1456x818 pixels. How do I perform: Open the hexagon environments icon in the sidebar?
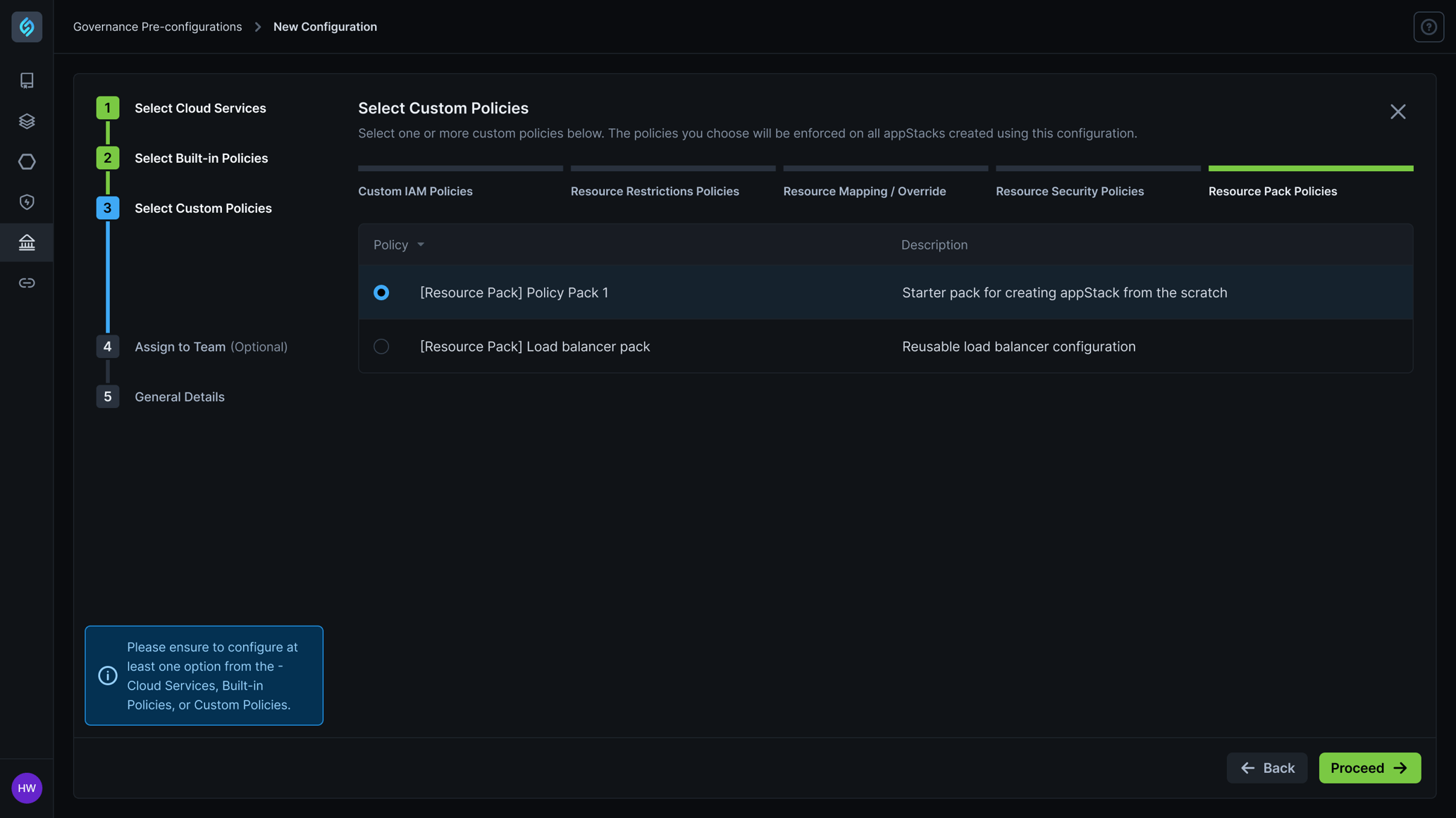pos(27,161)
